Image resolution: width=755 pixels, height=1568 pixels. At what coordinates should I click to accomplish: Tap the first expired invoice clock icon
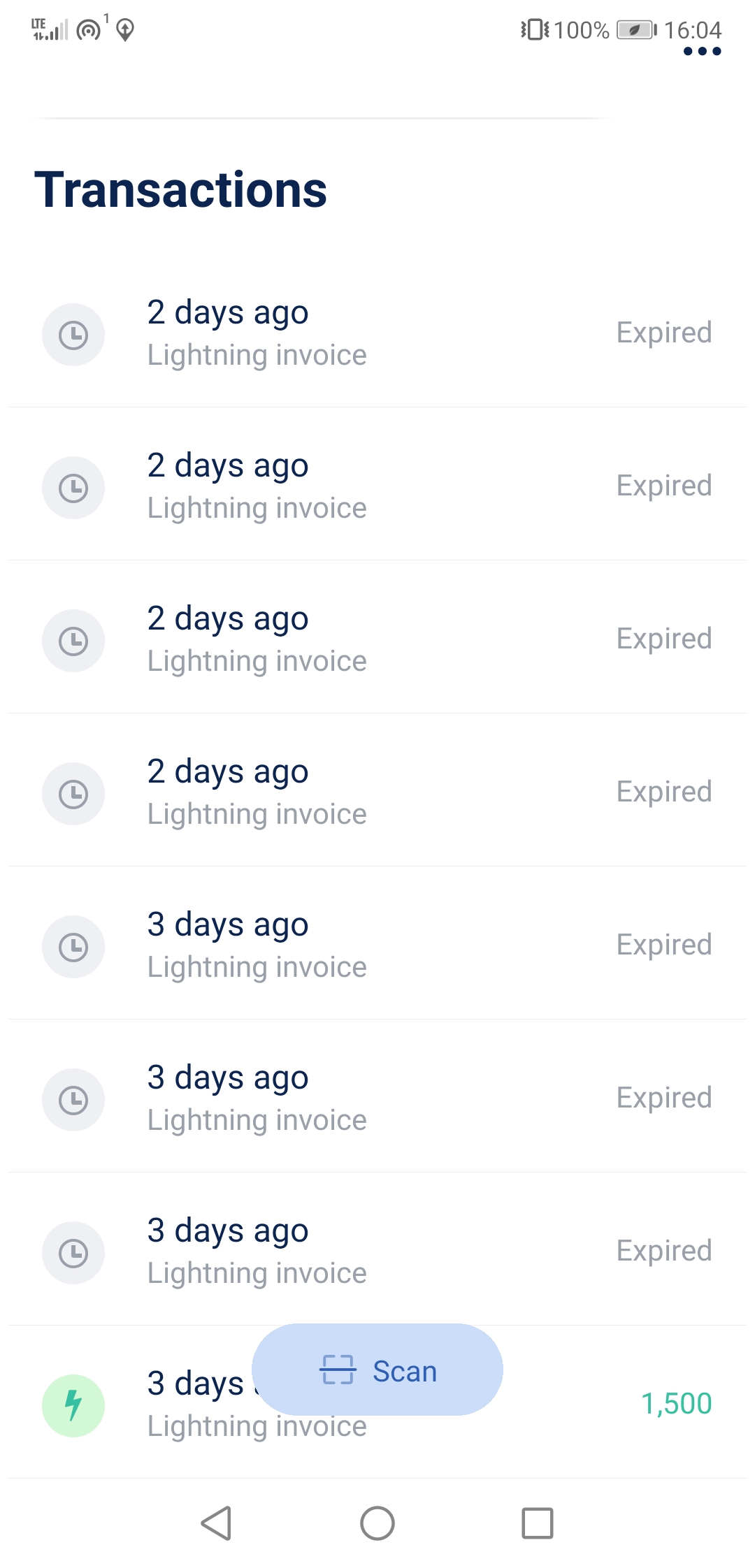[73, 335]
